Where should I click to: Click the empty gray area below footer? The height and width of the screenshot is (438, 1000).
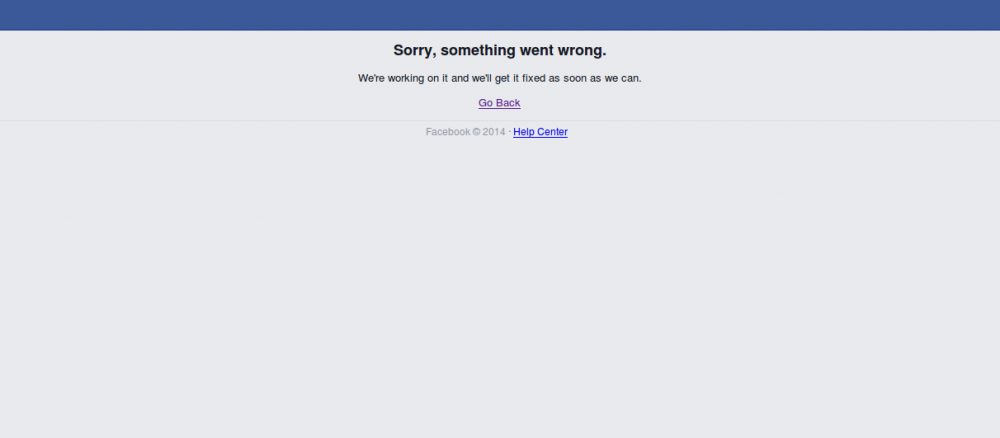coord(500,287)
